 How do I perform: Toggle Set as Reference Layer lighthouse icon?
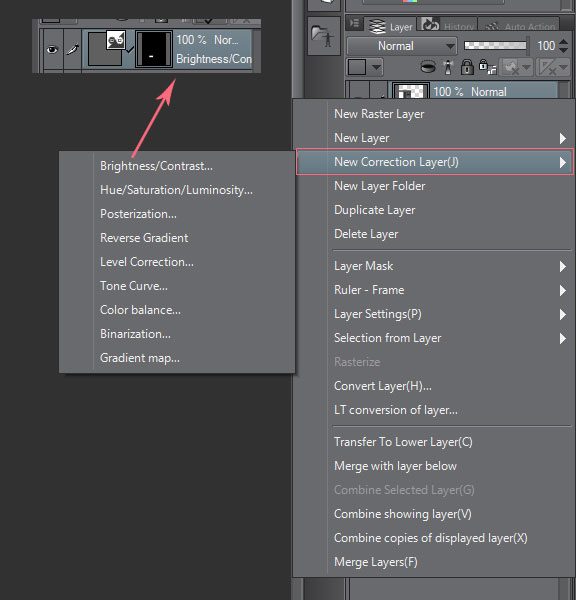(448, 67)
